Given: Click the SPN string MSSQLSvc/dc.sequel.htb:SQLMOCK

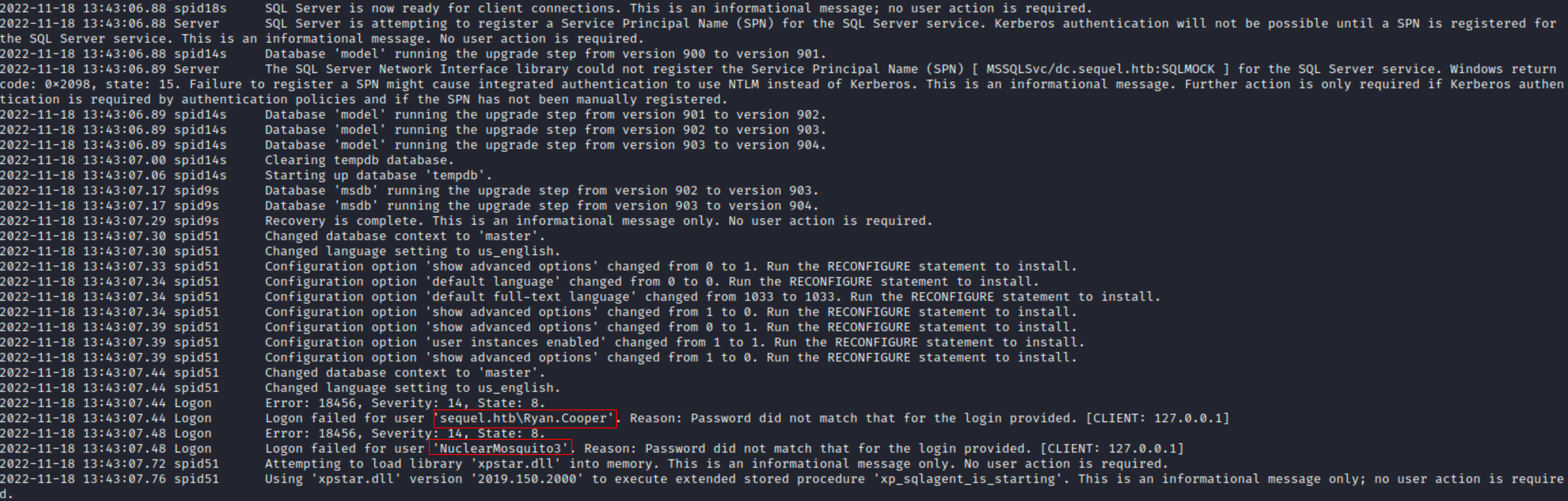Looking at the screenshot, I should (x=1100, y=69).
